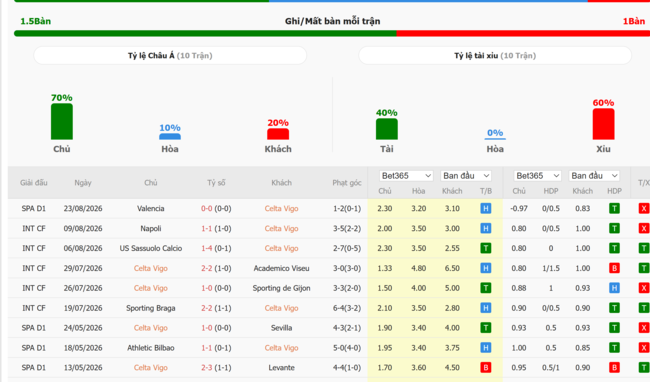650x382 pixels.
Task: Click the green T over/under badge in Levante row
Action: pyautogui.click(x=644, y=367)
